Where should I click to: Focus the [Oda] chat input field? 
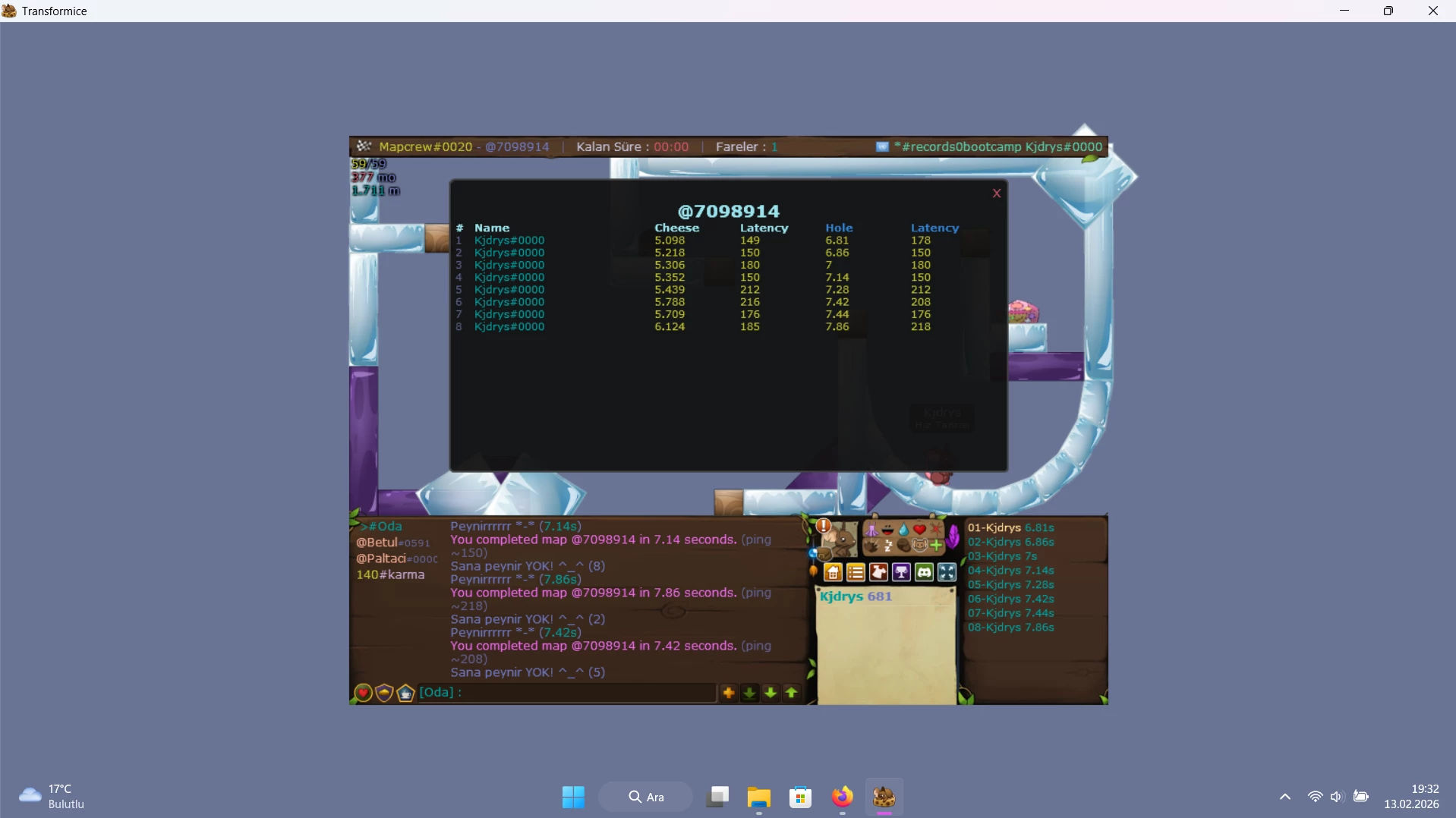tap(567, 692)
